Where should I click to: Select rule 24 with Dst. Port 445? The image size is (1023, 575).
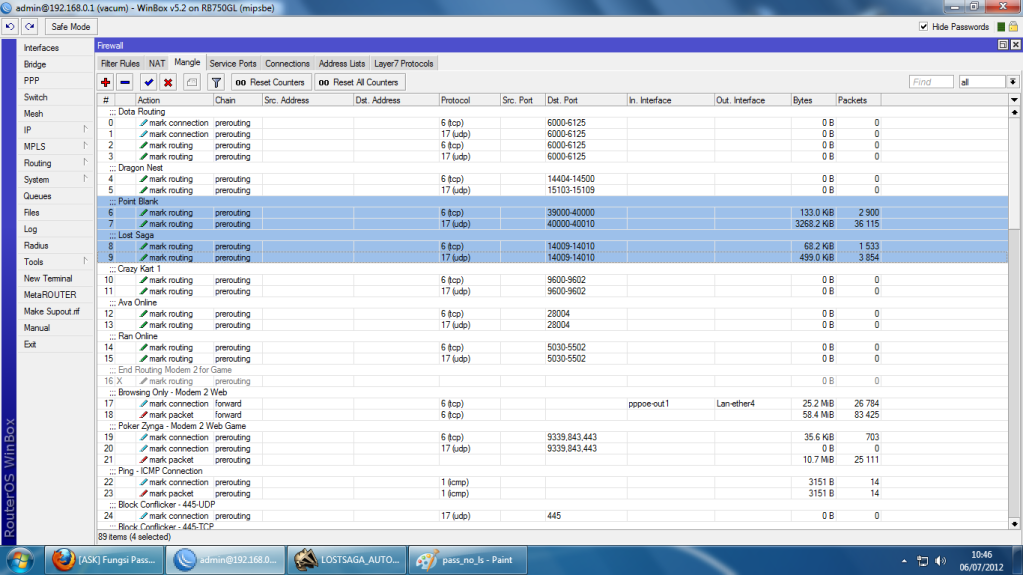[552, 516]
